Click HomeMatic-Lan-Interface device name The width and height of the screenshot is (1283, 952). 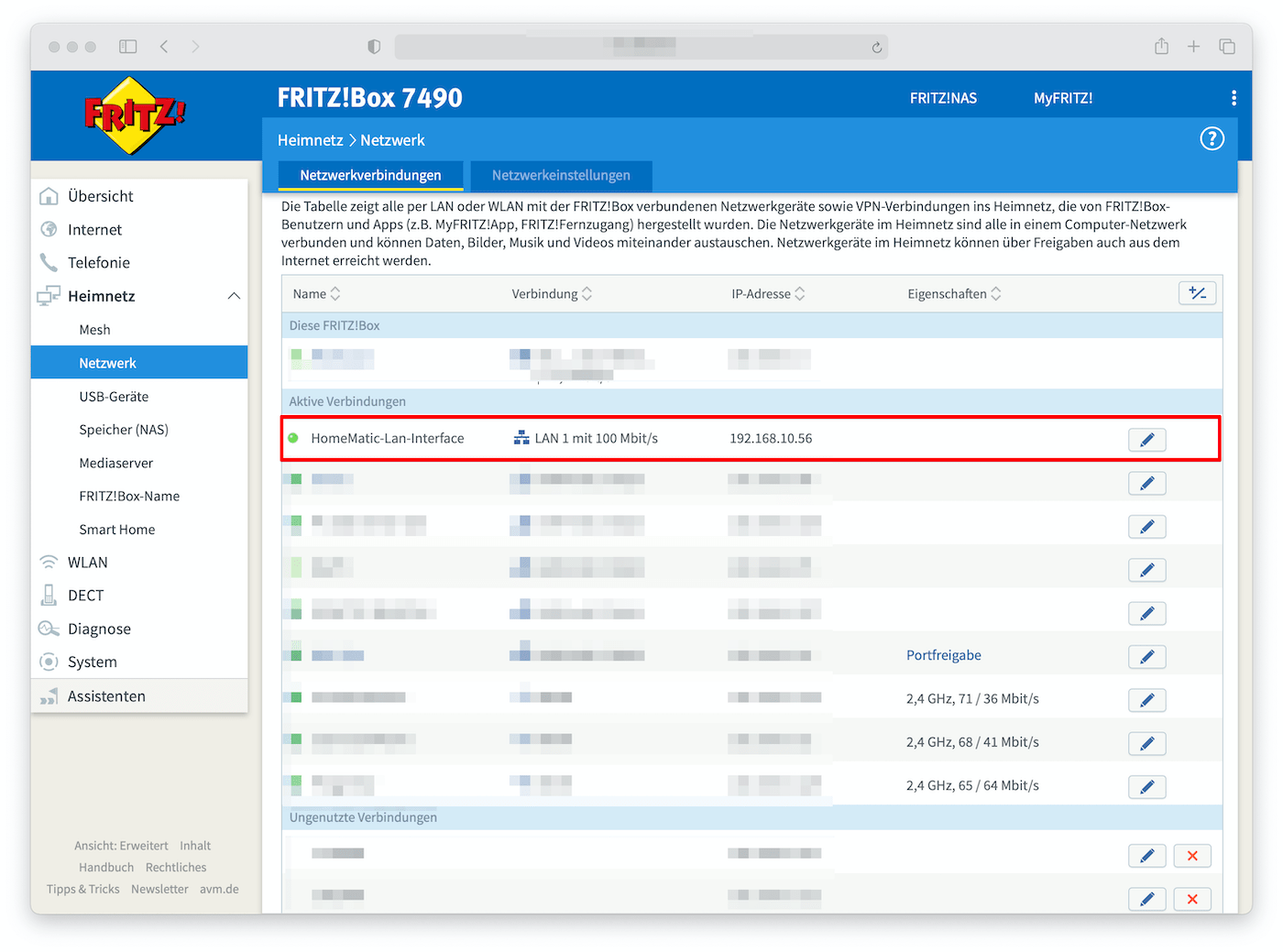pos(388,438)
